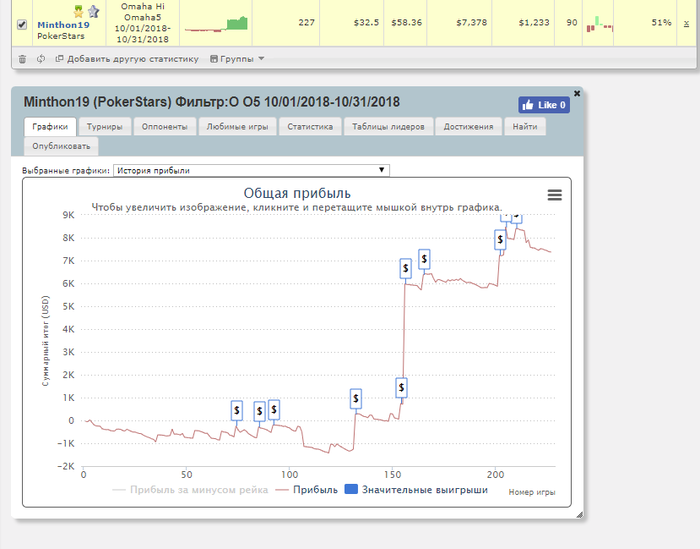Viewport: 700px width, 549px height.
Task: Switch to the Статистика tab
Action: tap(310, 127)
